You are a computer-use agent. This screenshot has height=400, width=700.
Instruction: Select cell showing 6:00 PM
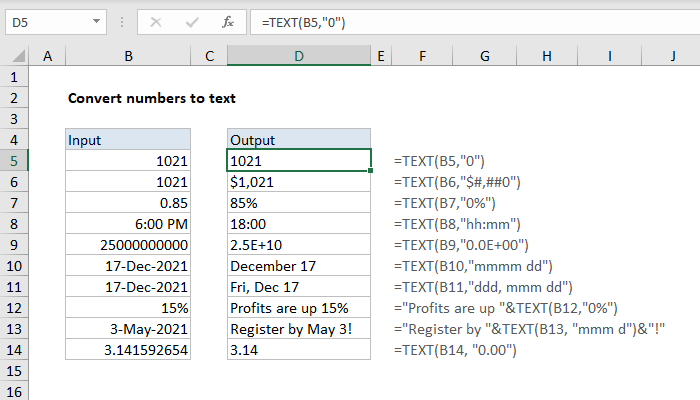tap(128, 224)
